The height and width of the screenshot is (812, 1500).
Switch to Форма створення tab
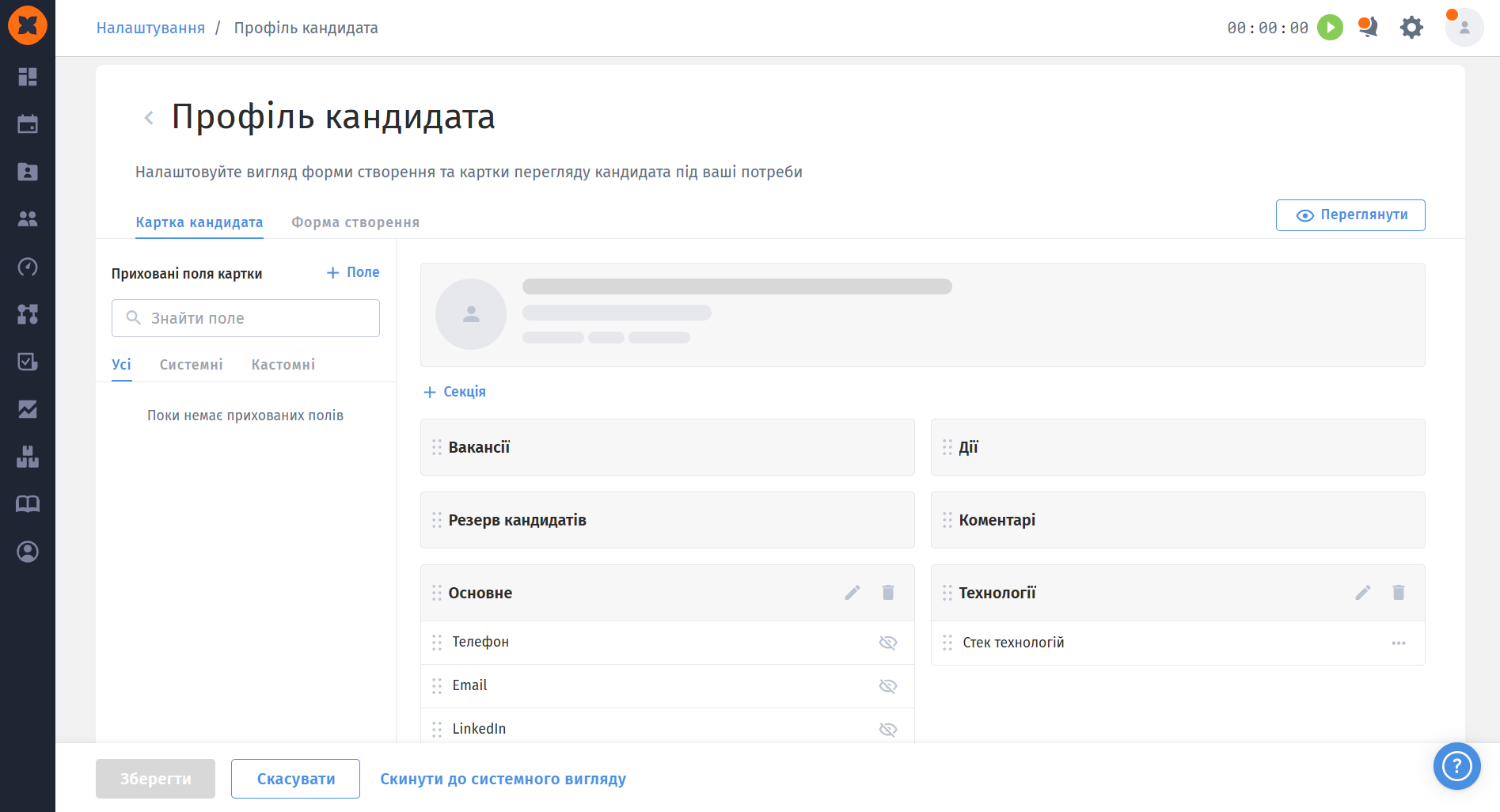(355, 222)
